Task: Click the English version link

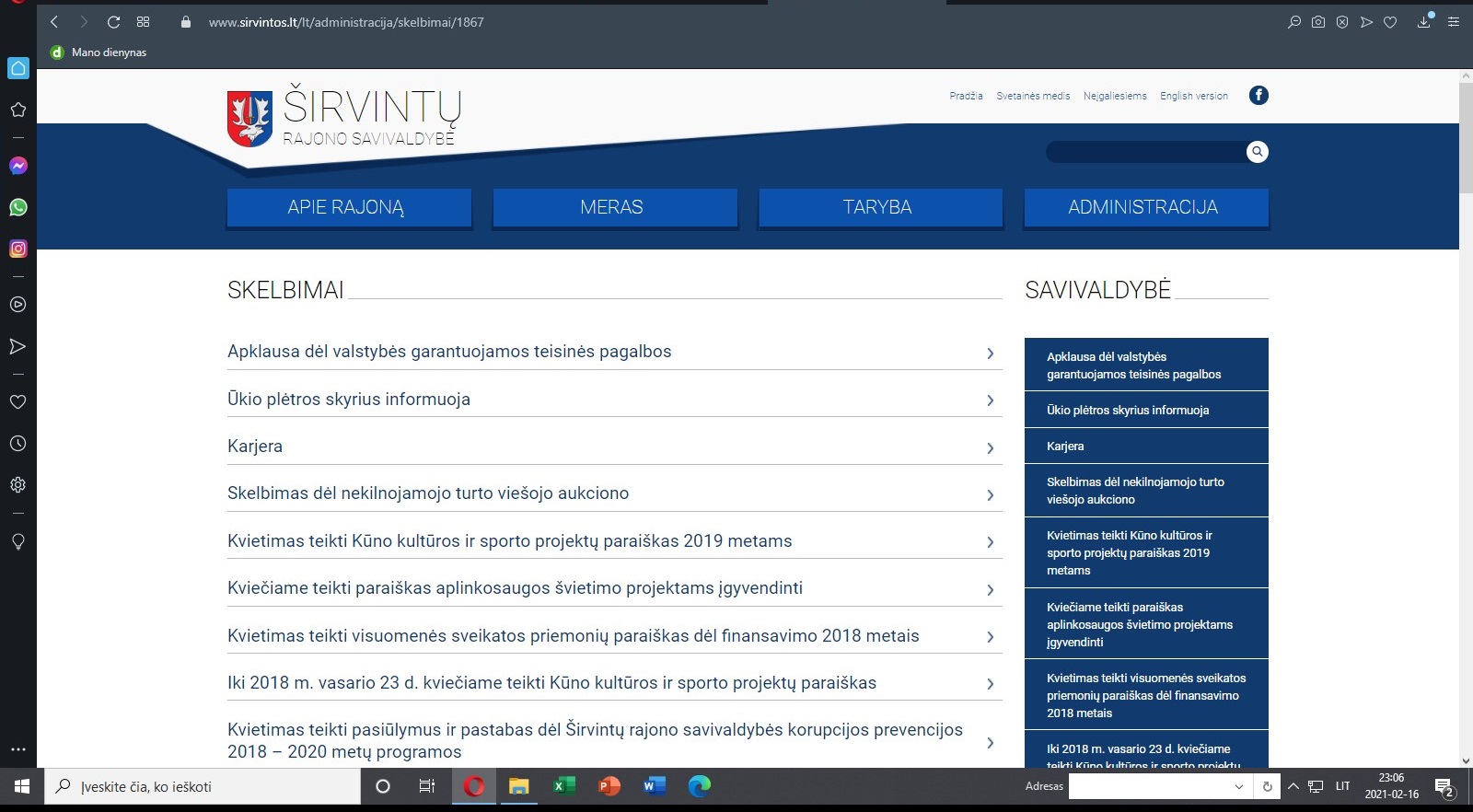Action: tap(1193, 96)
